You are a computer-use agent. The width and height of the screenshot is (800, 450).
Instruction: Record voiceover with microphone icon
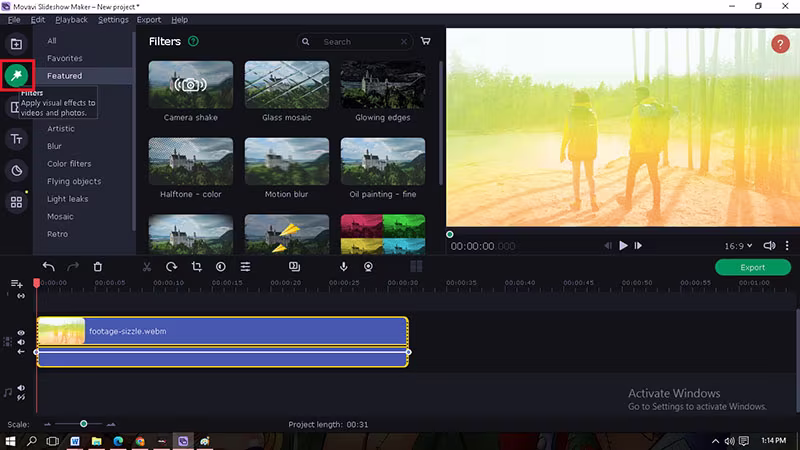[x=343, y=266]
